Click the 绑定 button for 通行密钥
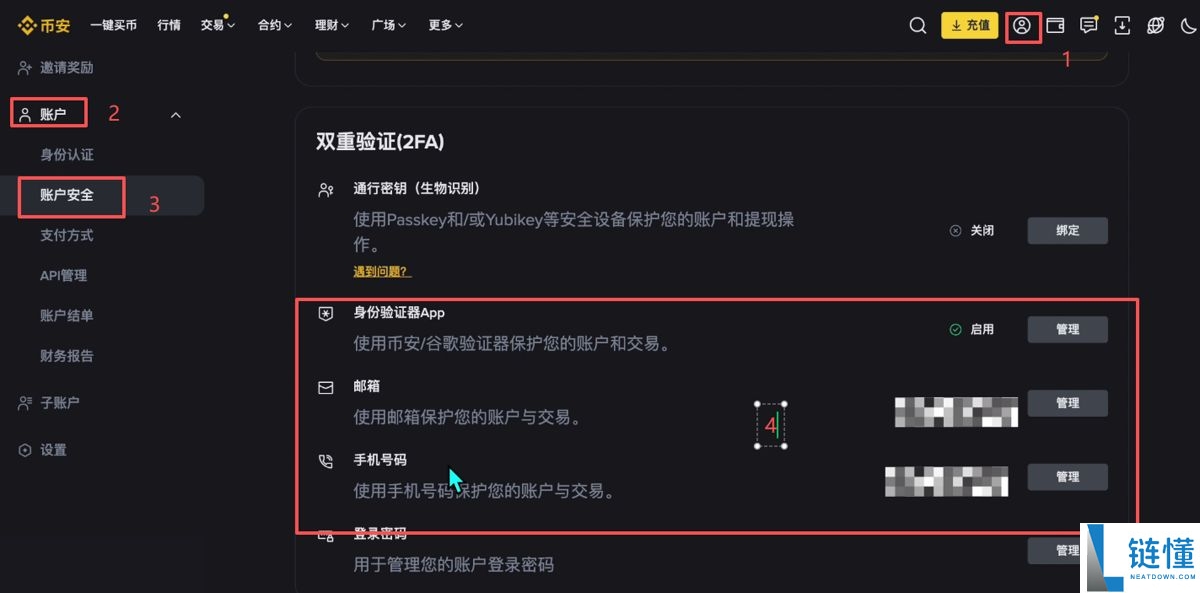The height and width of the screenshot is (593, 1200). coord(1067,230)
